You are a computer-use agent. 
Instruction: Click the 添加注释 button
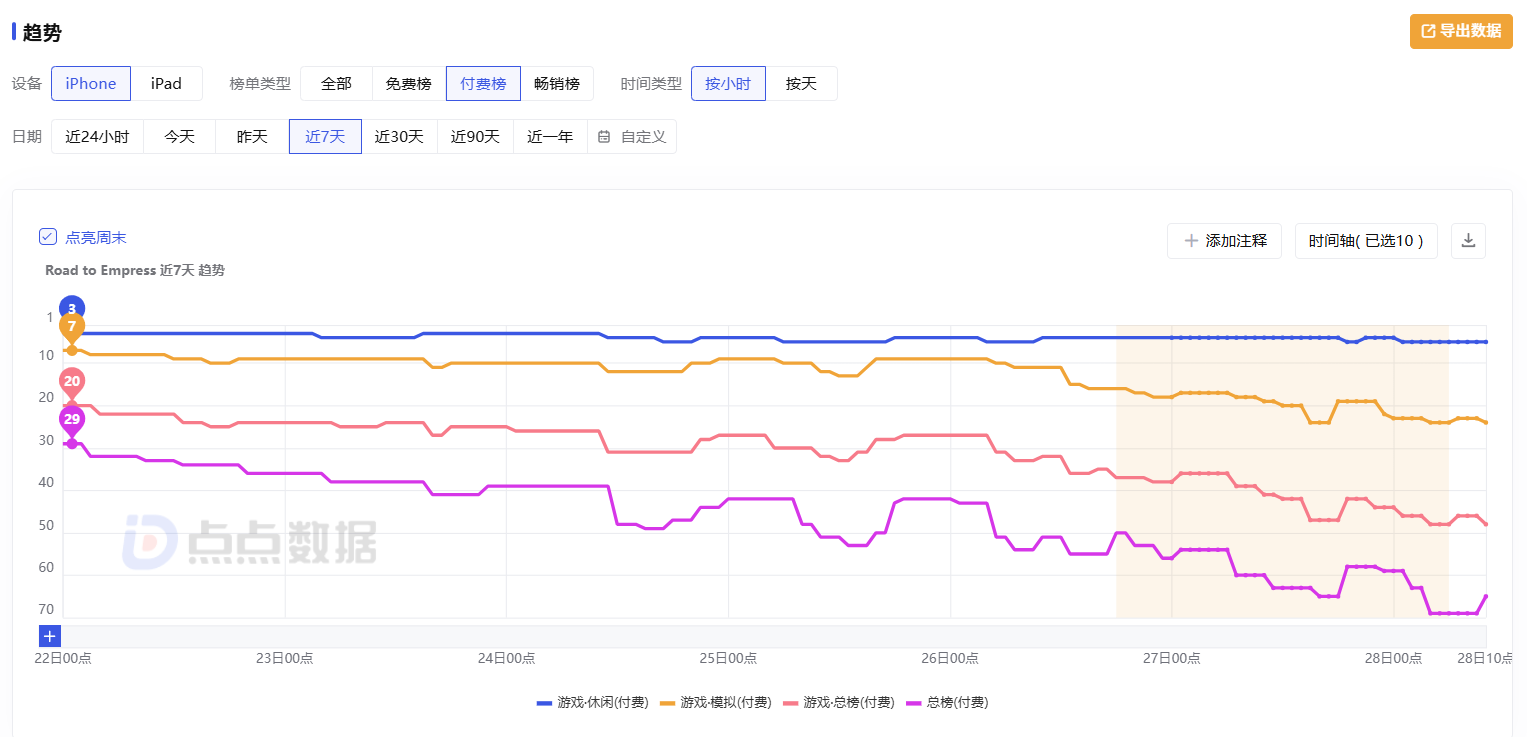pyautogui.click(x=1224, y=241)
